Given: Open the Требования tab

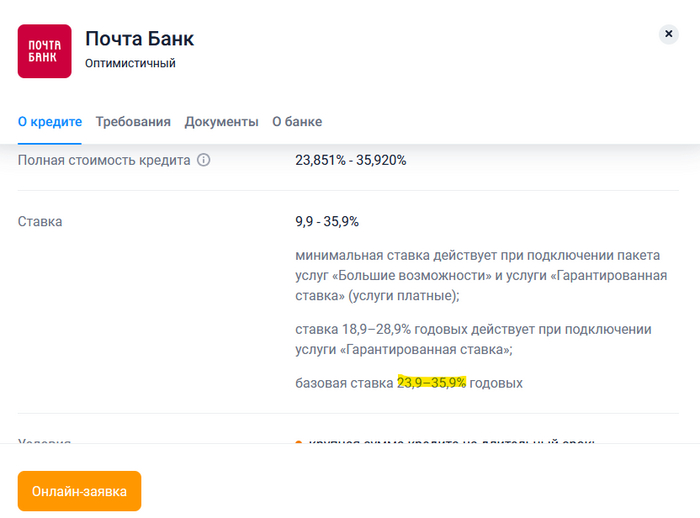Looking at the screenshot, I should click(x=133, y=122).
